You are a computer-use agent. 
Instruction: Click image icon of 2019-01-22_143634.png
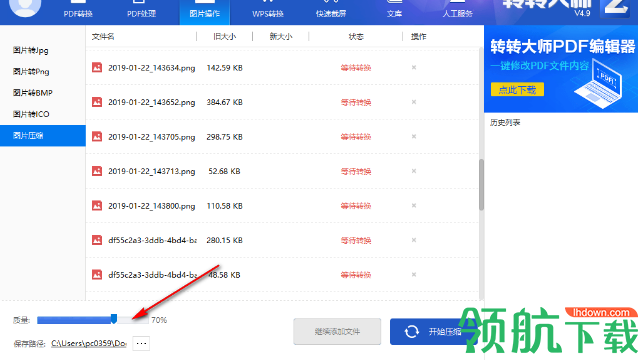coord(97,67)
